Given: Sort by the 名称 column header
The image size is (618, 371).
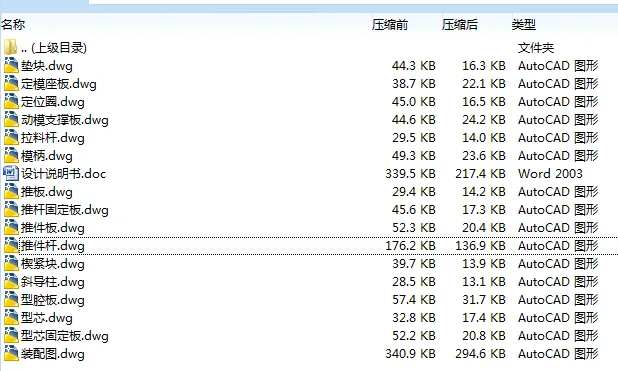Looking at the screenshot, I should (13, 24).
